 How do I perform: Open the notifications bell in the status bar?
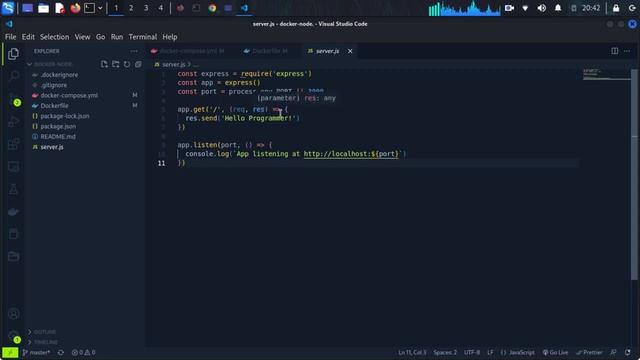pos(628,352)
